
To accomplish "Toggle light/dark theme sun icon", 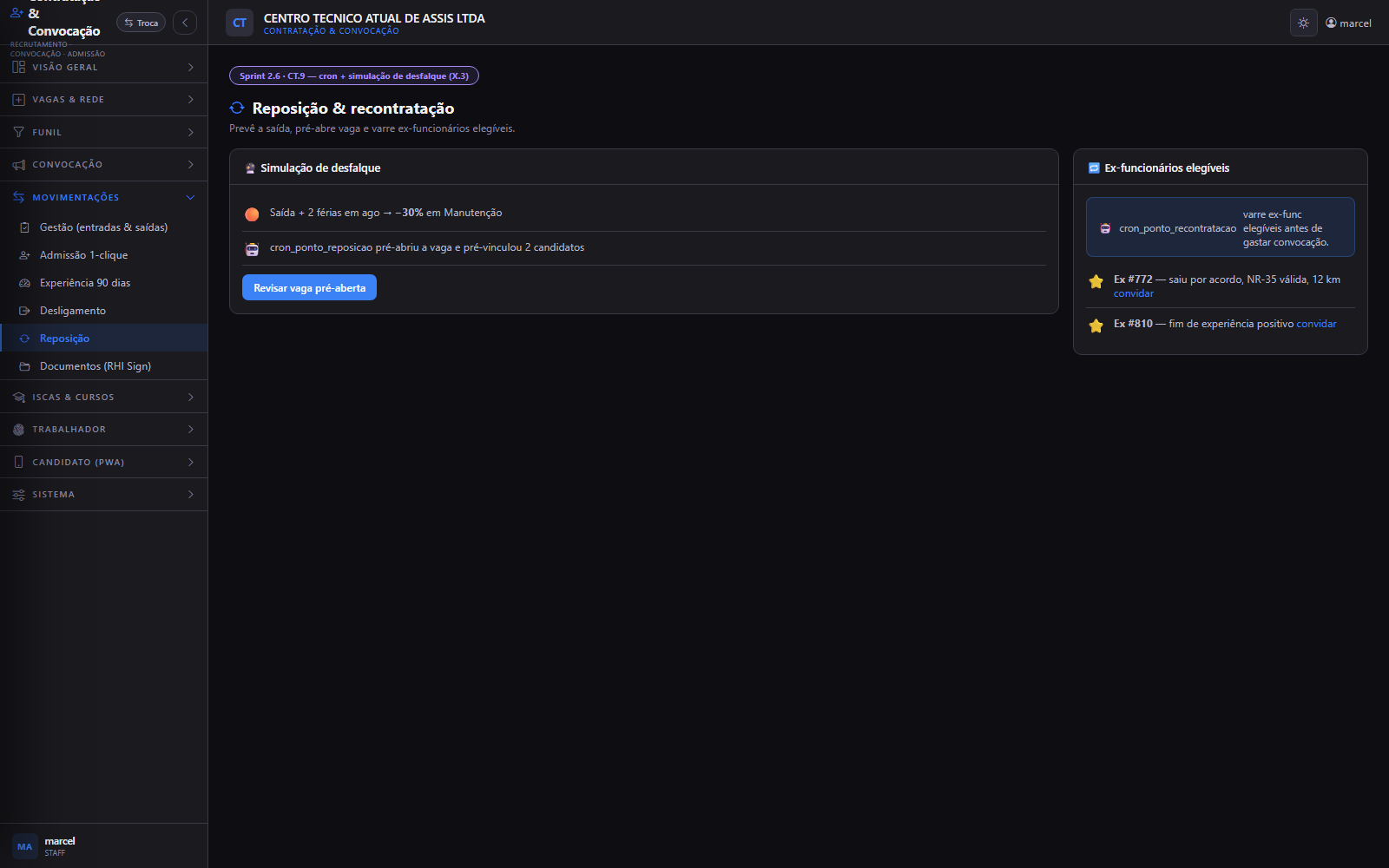I will [x=1303, y=23].
